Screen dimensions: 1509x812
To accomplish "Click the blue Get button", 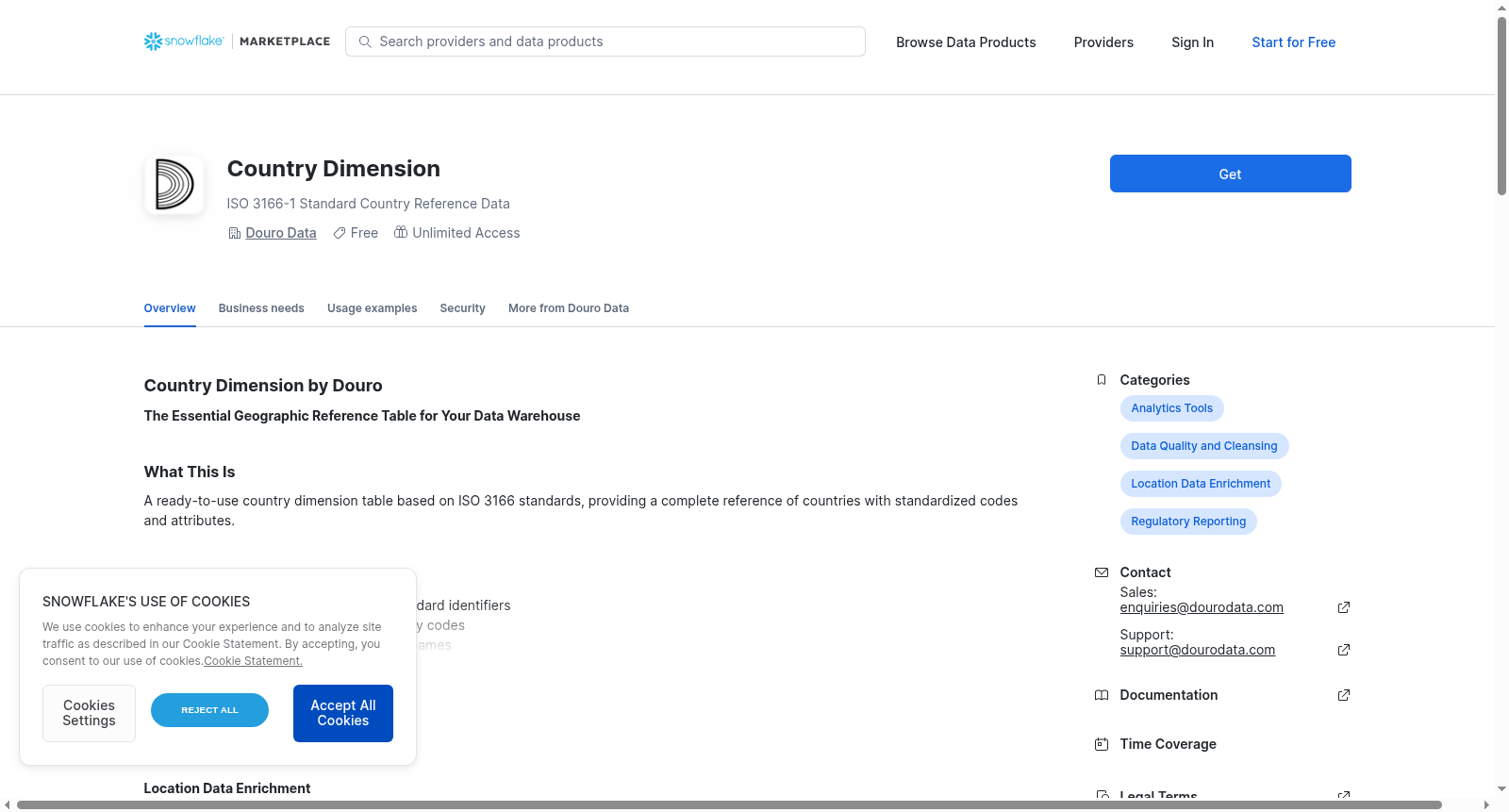I will point(1230,174).
